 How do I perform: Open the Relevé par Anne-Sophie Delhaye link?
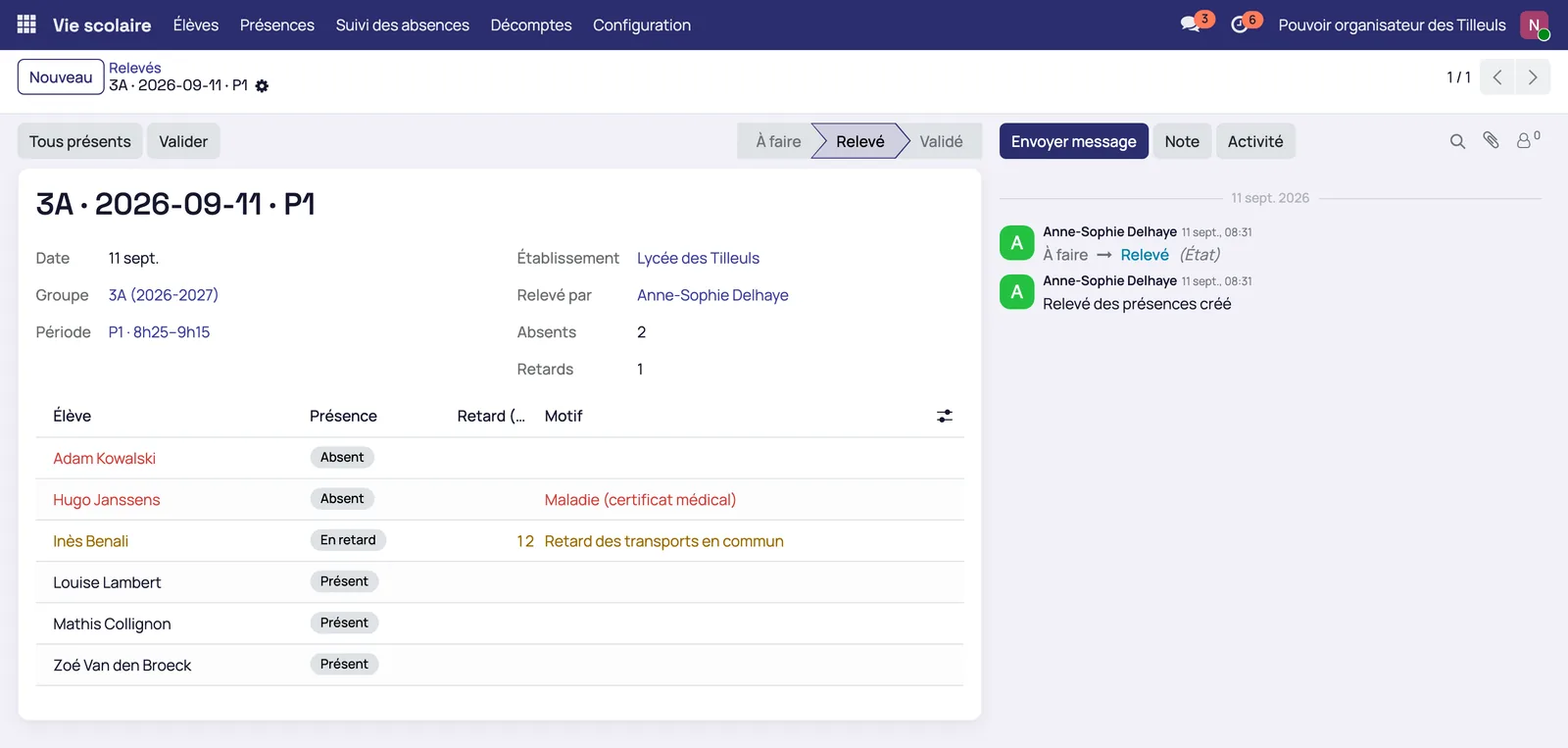(712, 295)
